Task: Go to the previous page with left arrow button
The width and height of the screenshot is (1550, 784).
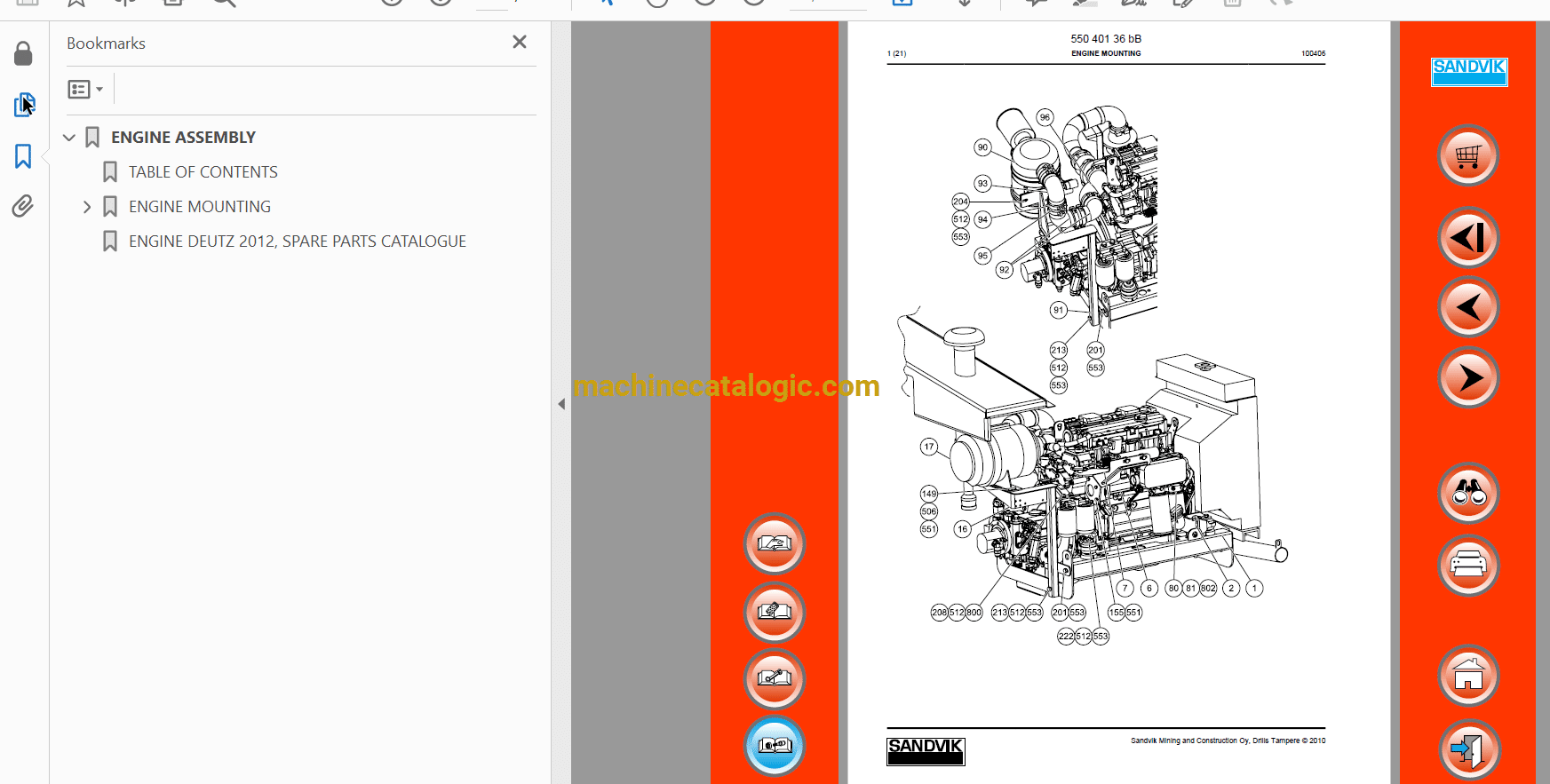Action: [x=1468, y=307]
